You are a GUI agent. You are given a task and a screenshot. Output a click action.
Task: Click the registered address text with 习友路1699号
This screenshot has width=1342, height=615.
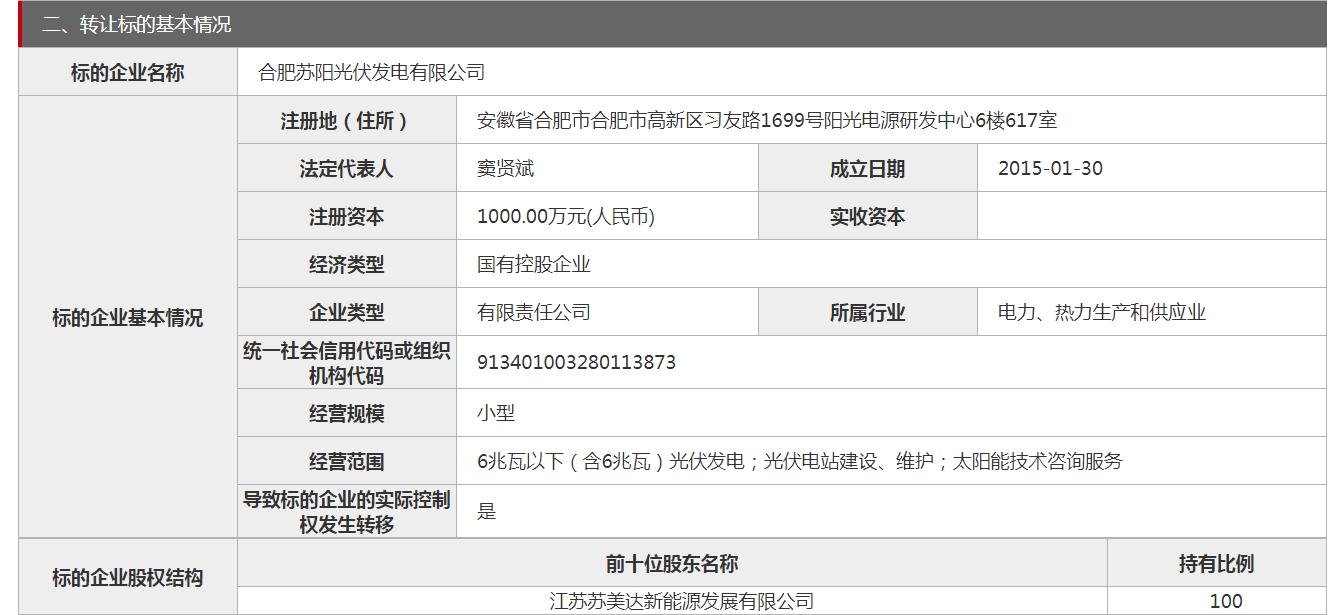tap(766, 121)
